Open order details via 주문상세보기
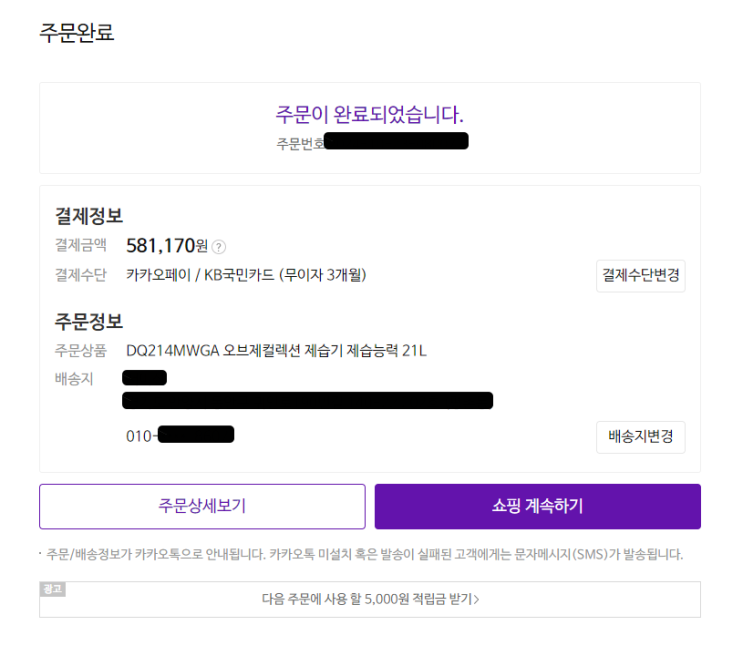Viewport: 743px width, 656px height. click(x=202, y=506)
